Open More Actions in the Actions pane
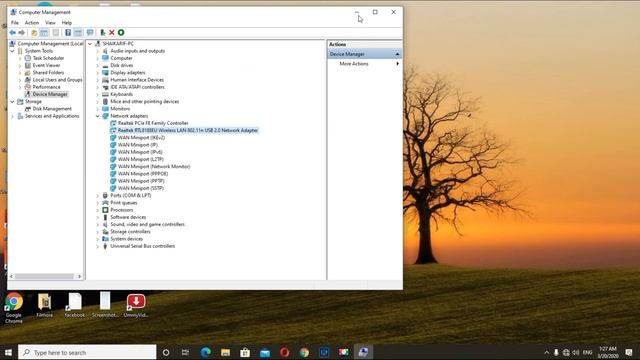This screenshot has height=360, width=640. [354, 64]
